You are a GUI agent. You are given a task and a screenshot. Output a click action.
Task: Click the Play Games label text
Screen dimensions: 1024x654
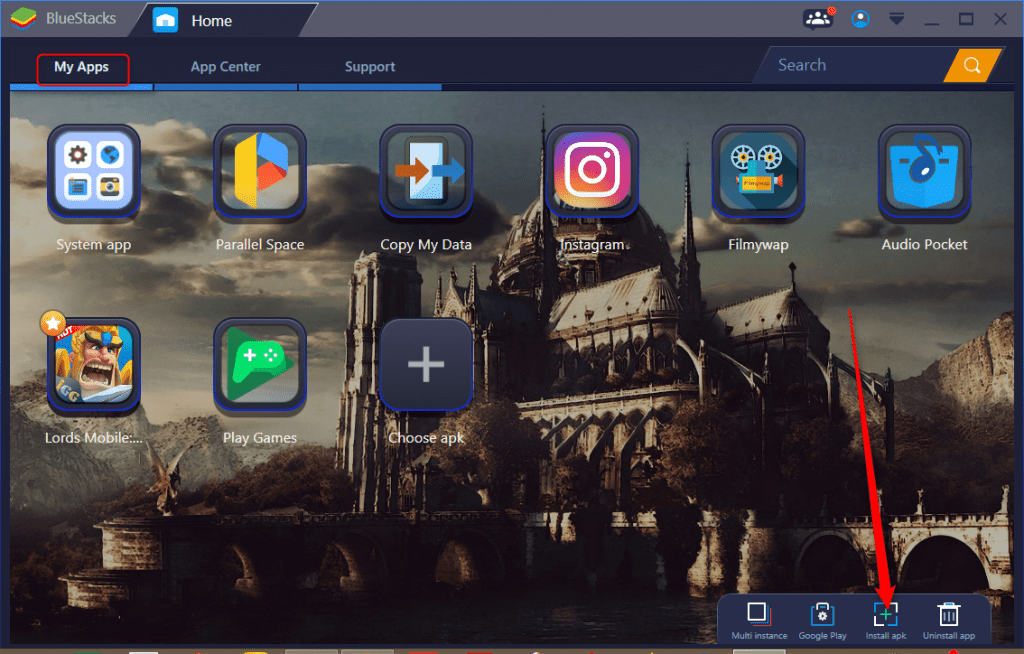coord(260,438)
